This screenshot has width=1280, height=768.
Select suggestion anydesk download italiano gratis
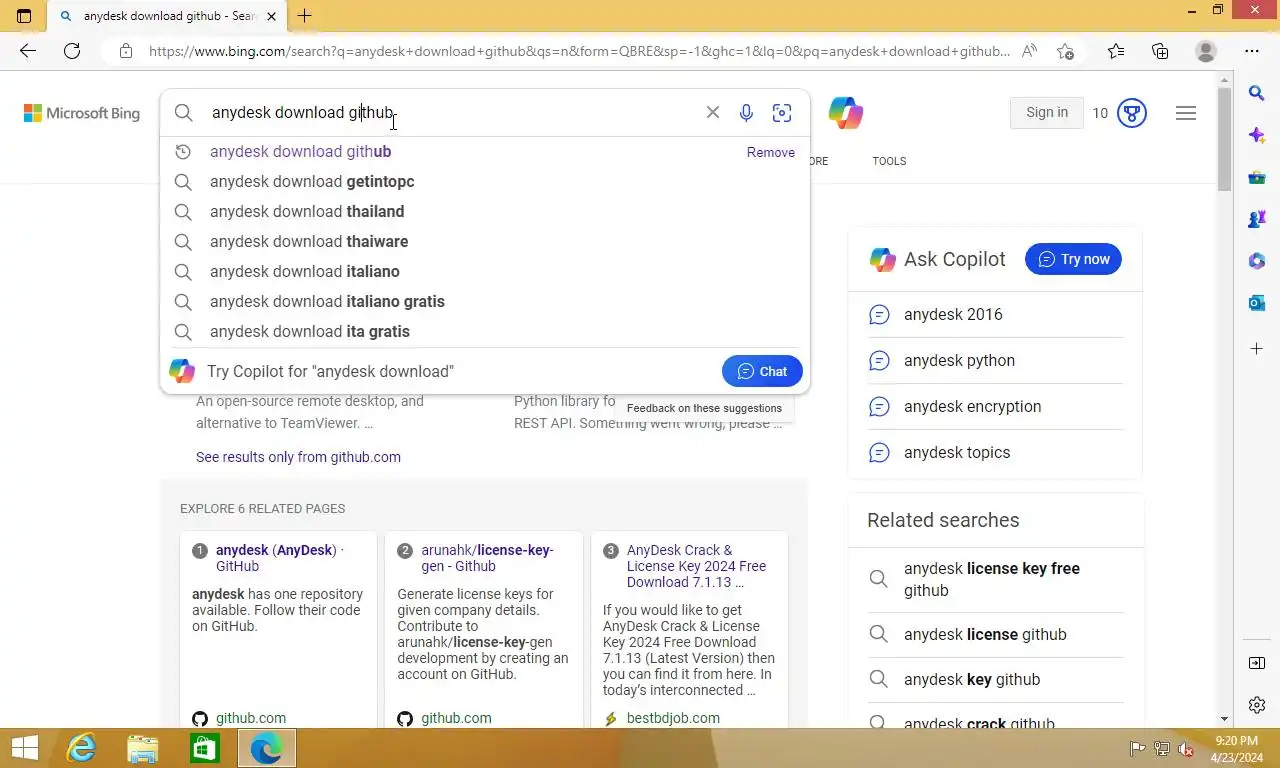485,302
